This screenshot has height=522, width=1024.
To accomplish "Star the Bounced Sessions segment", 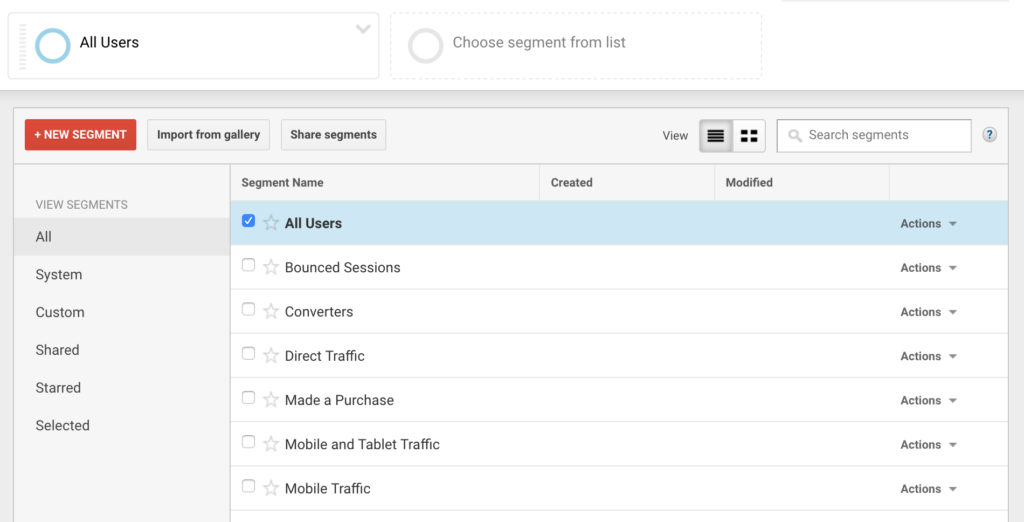I will coord(270,267).
